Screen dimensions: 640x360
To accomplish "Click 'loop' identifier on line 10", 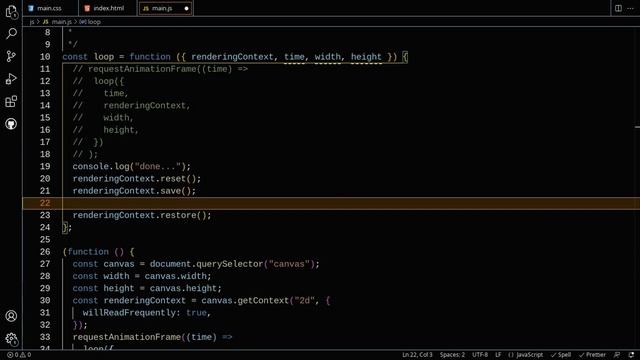I will tap(104, 57).
